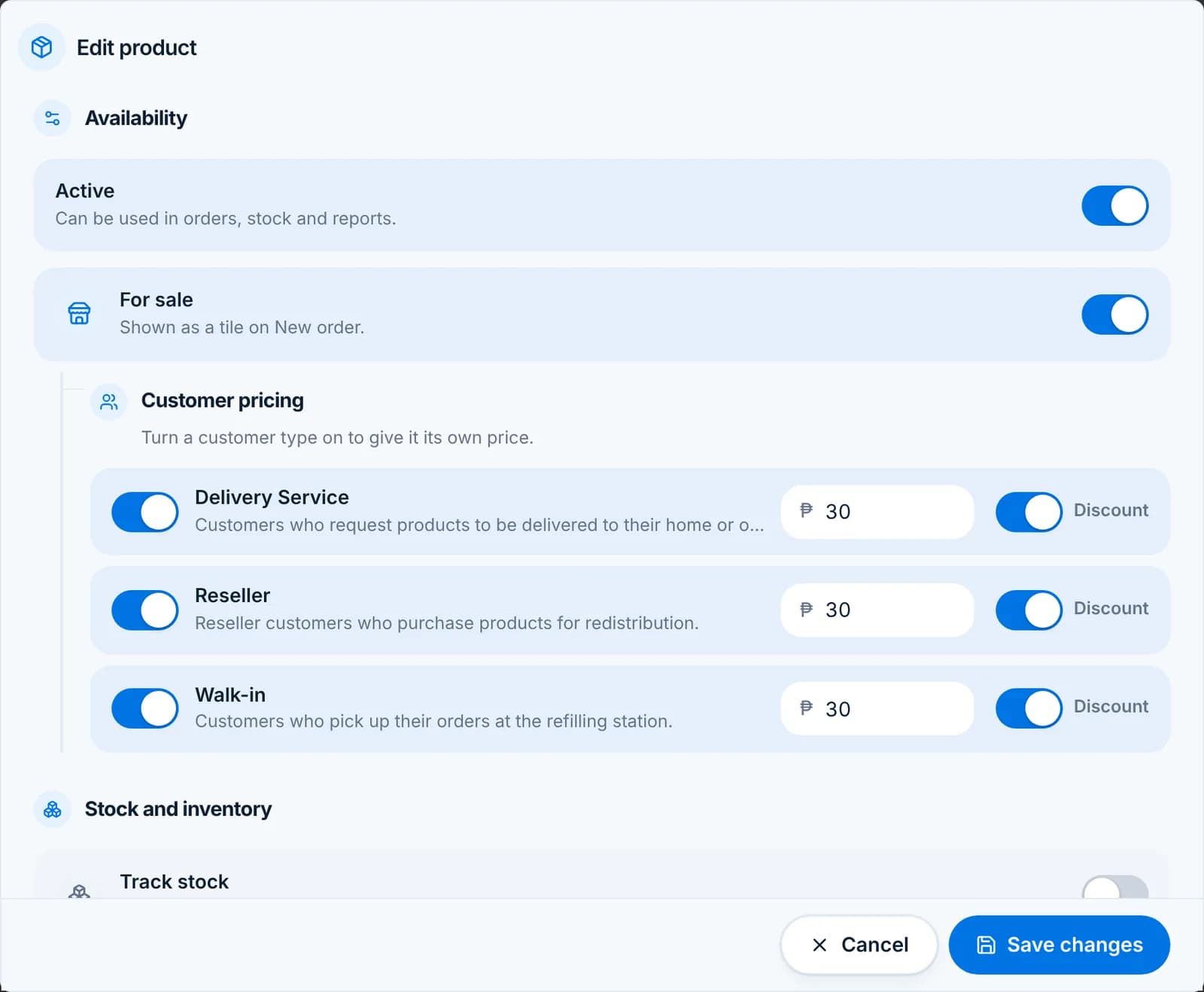The height and width of the screenshot is (992, 1204).
Task: Click the Walk-in title text
Action: point(230,695)
